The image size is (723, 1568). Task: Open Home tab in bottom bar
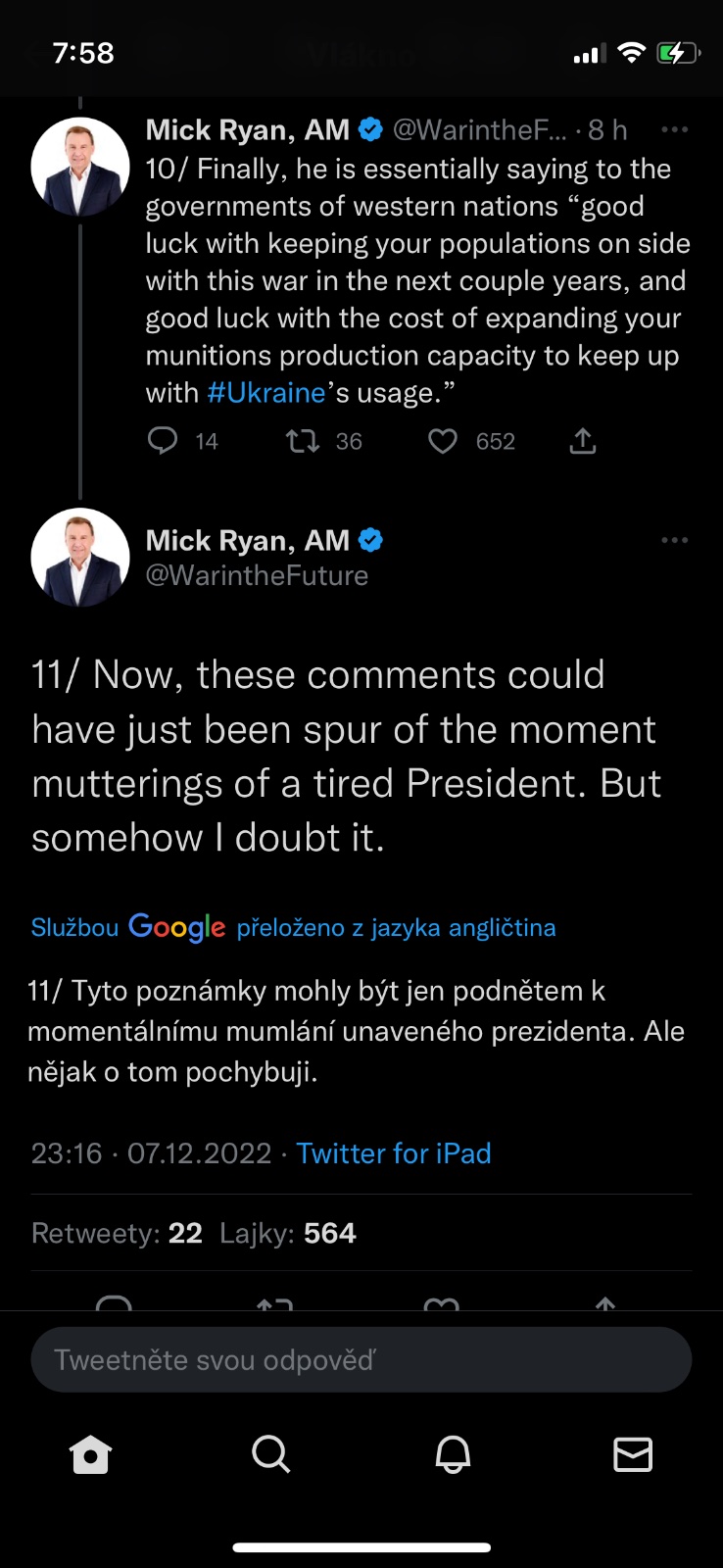pos(91,1455)
